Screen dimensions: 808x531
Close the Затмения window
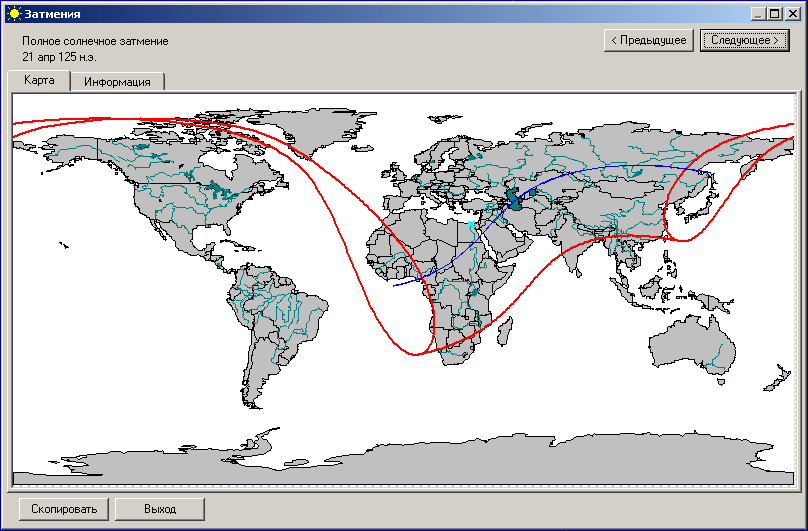(x=792, y=14)
